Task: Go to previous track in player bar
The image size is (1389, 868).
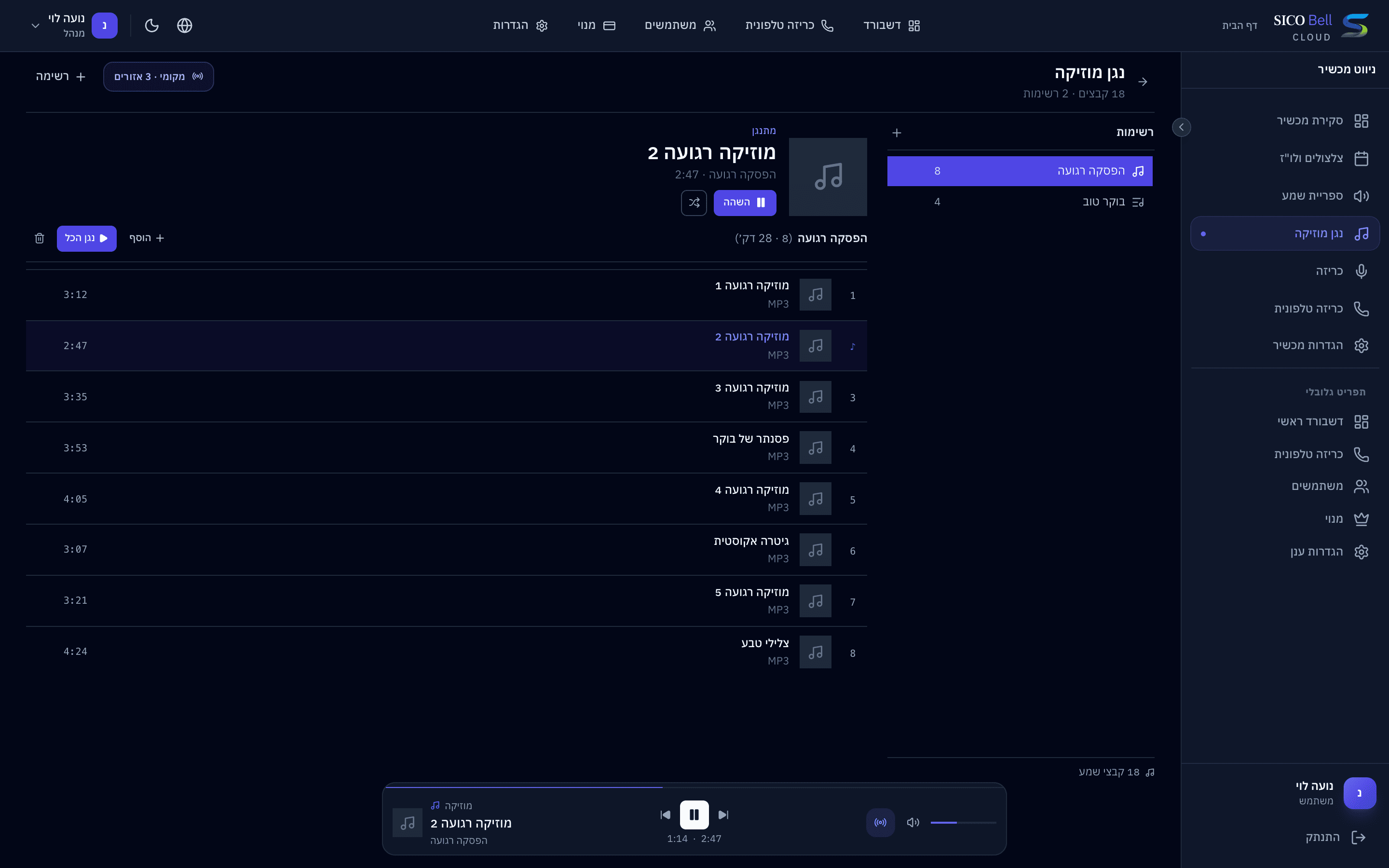Action: [x=665, y=814]
